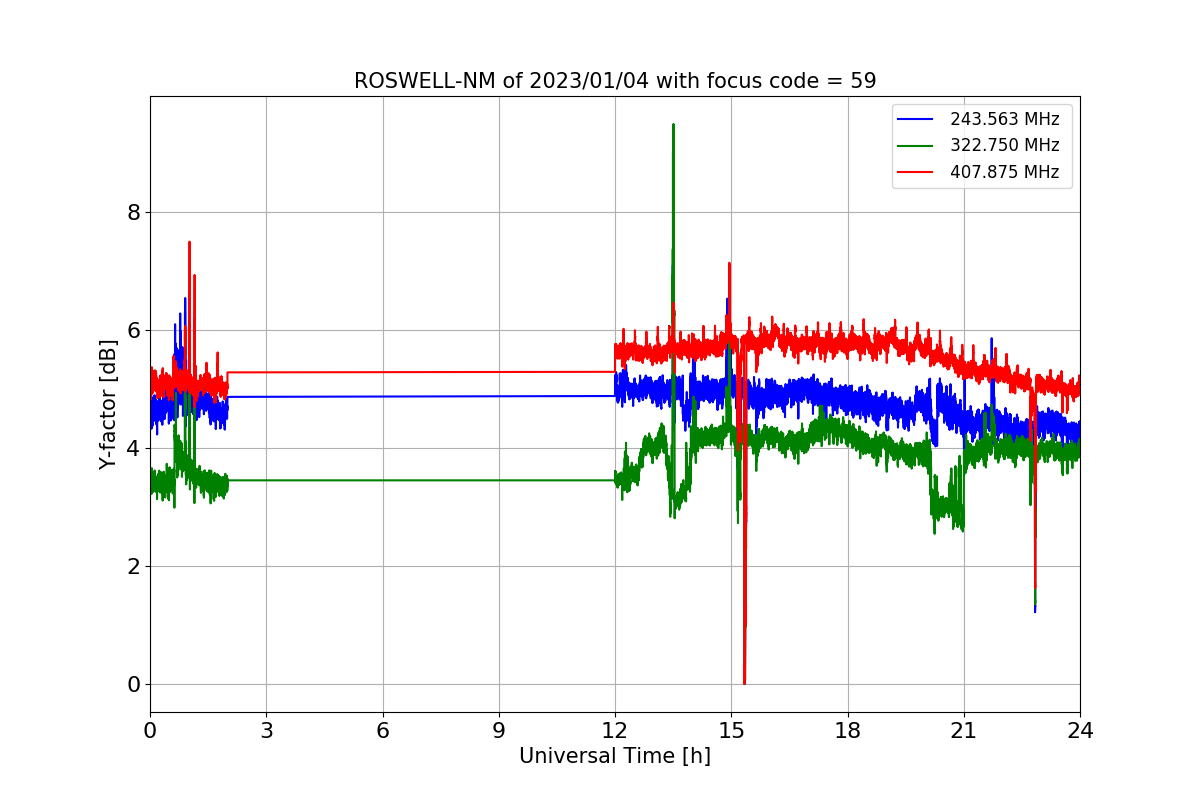Click the tall green spike peak near 13.5 h
Screen dimensions: 1200x800
click(x=673, y=126)
